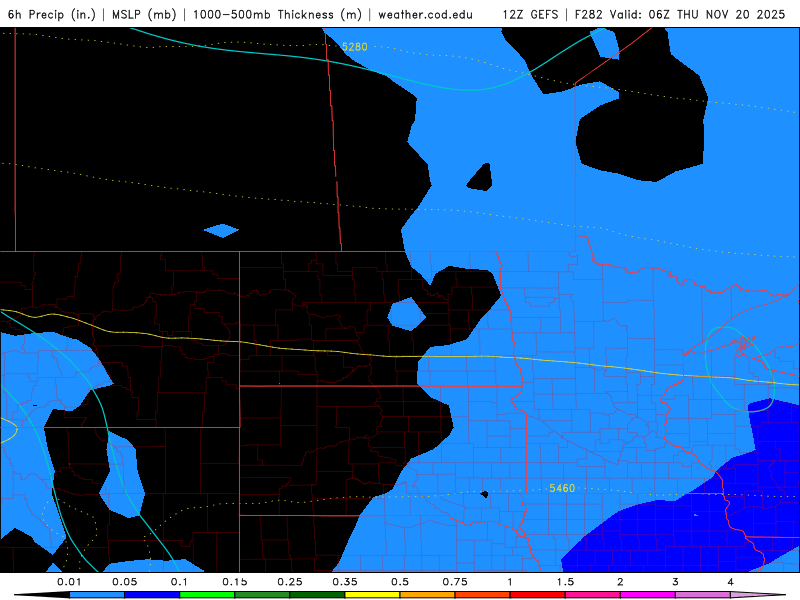Click the 5460 thickness contour label
Image resolution: width=800 pixels, height=600 pixels.
click(x=562, y=488)
